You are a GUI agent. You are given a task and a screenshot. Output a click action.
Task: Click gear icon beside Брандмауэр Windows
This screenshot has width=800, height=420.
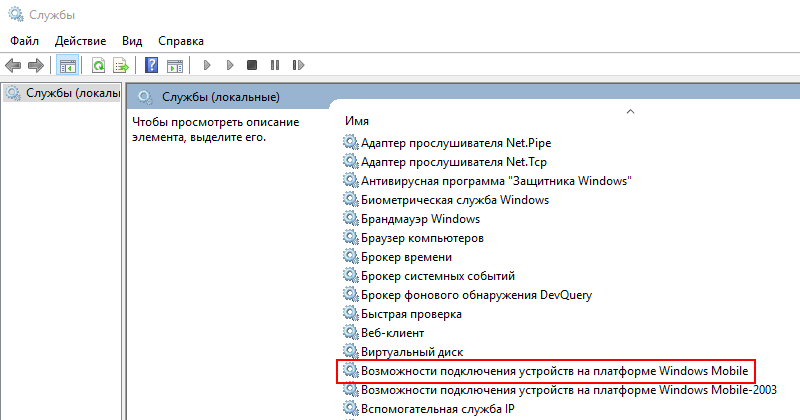[350, 218]
